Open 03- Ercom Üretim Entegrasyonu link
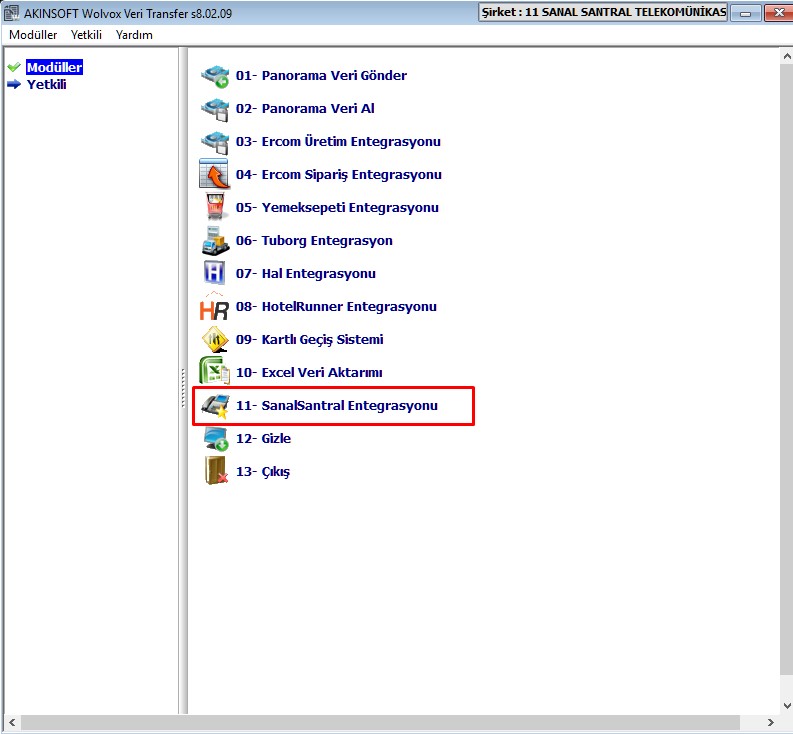 338,141
